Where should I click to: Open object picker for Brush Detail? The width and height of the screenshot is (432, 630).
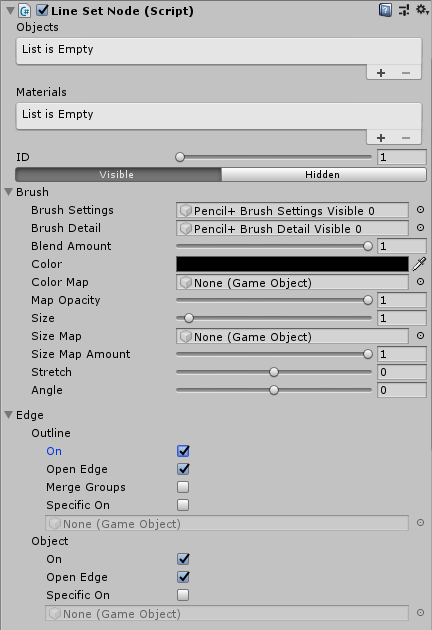pyautogui.click(x=420, y=228)
